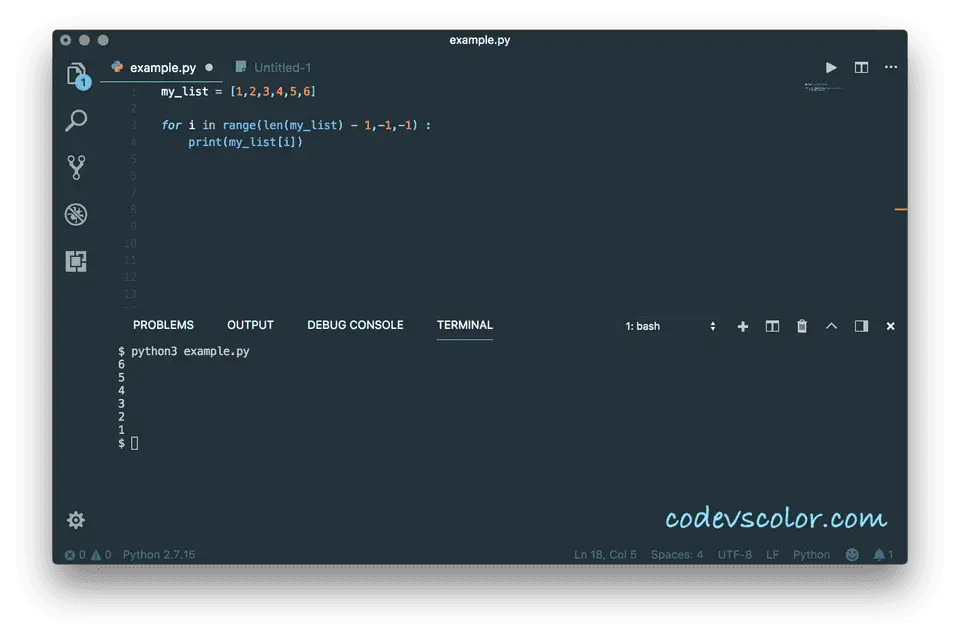Image resolution: width=960 pixels, height=639 pixels.
Task: Split the editor to the right
Action: point(861,68)
